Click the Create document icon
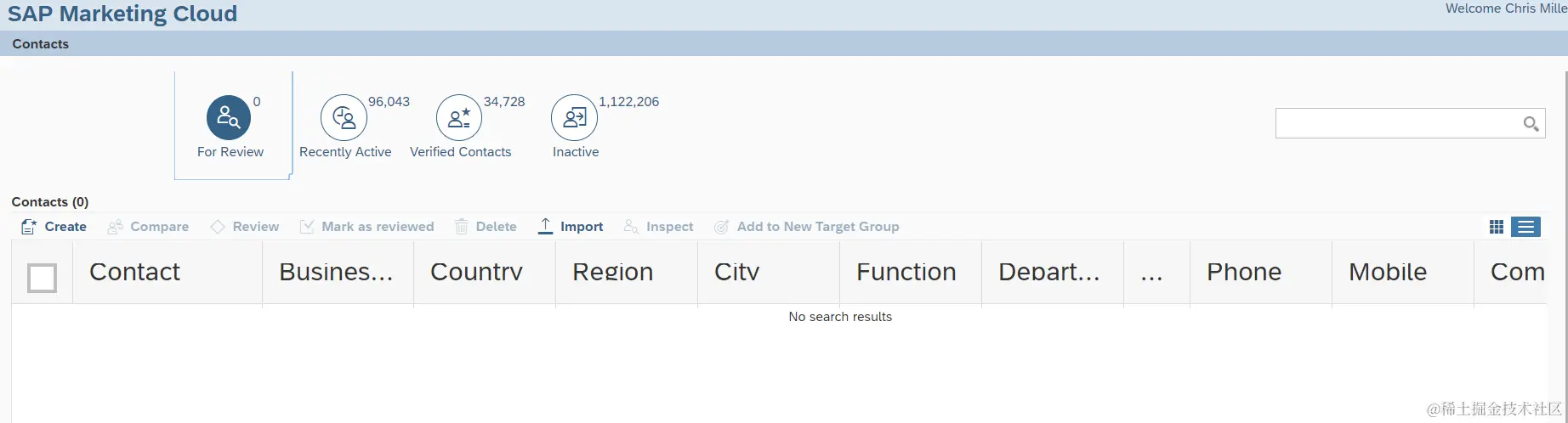1568x423 pixels. pyautogui.click(x=29, y=227)
